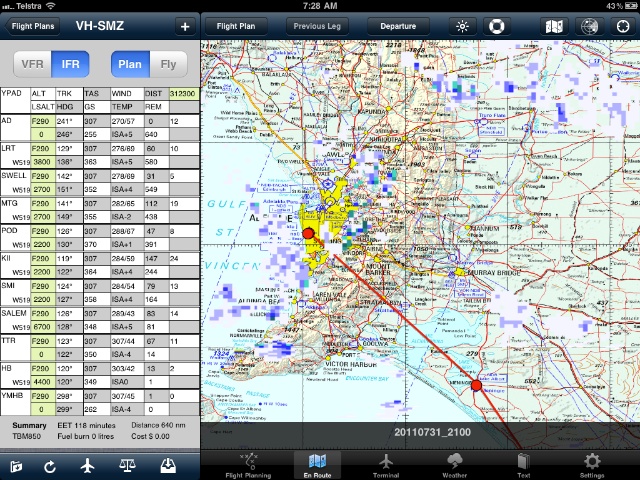
Task: Tap the 6700 LSALT cell for SALEM
Action: point(42,327)
